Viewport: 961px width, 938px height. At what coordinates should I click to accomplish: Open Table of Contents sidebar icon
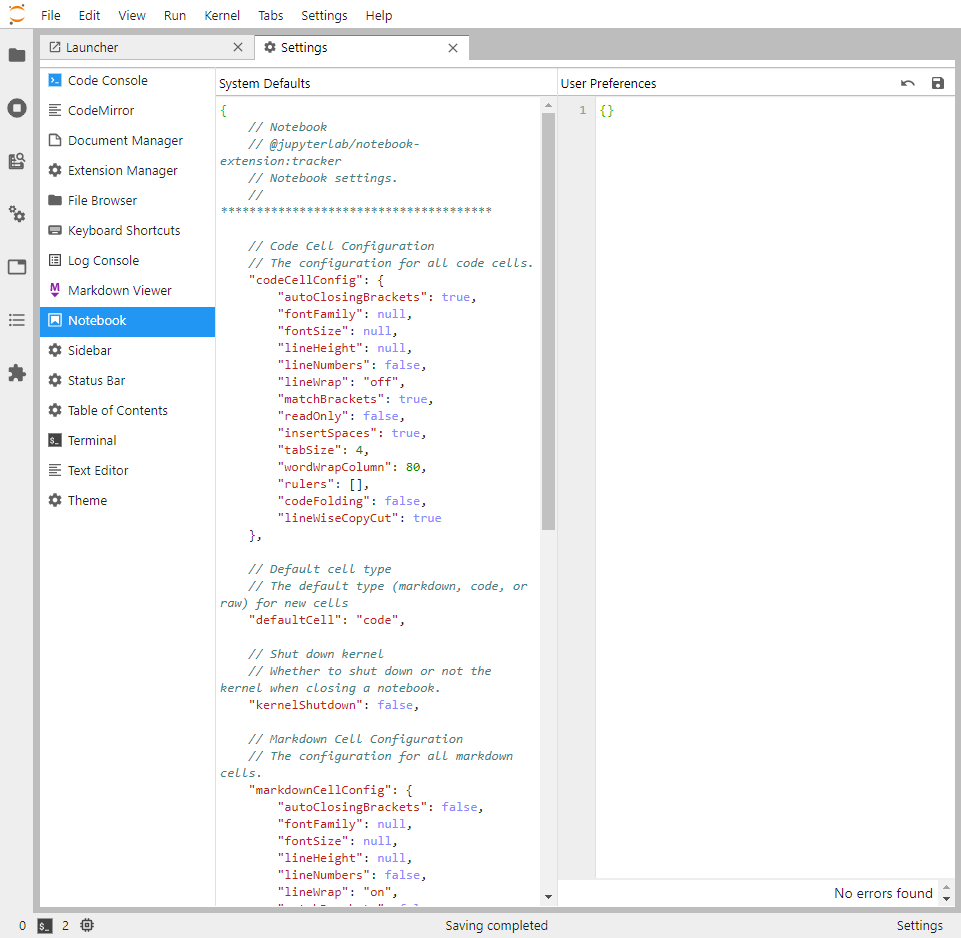[17, 320]
